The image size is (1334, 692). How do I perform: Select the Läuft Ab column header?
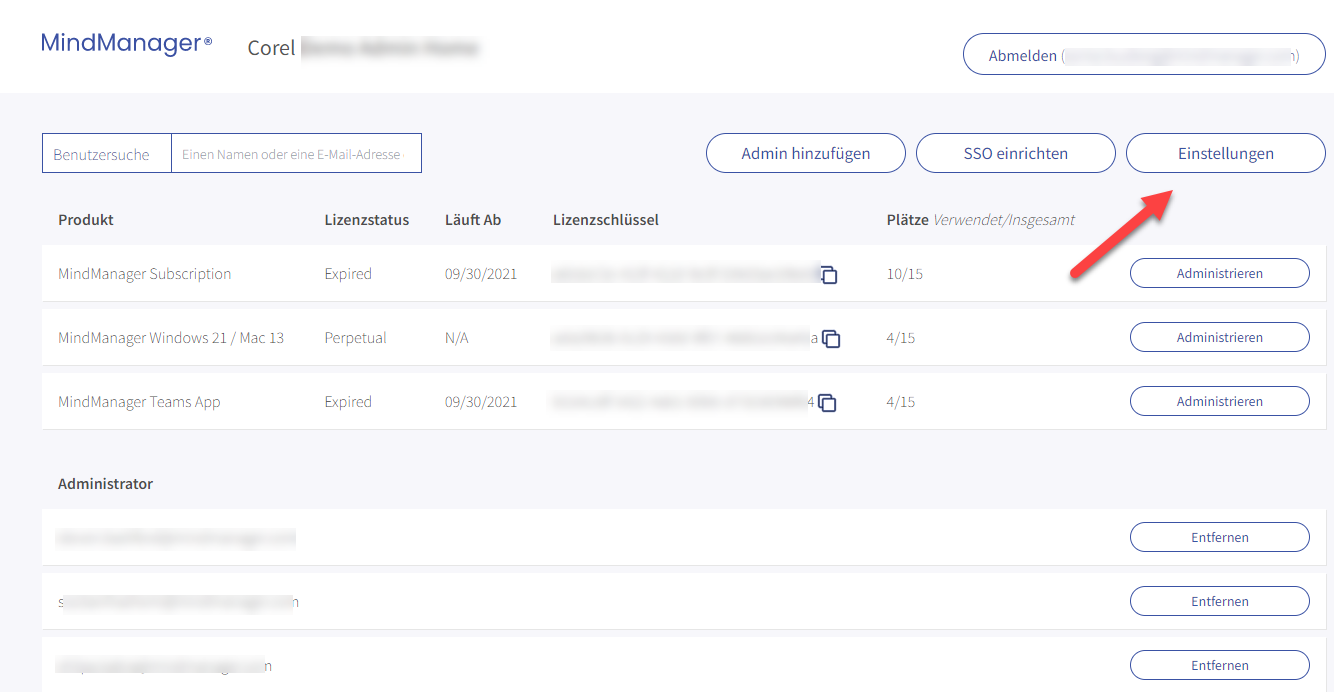coord(473,220)
